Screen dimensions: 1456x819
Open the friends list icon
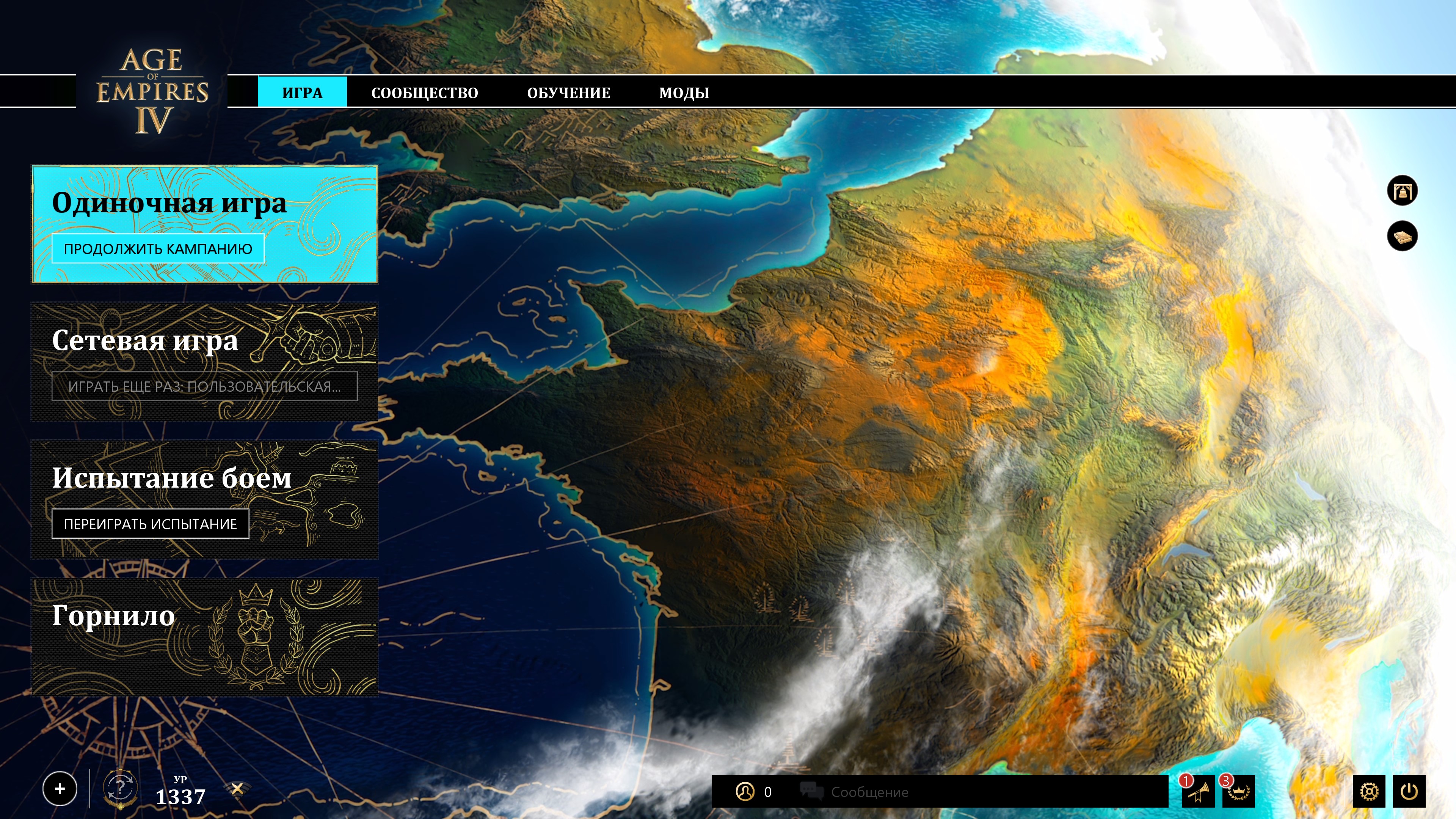point(745,791)
